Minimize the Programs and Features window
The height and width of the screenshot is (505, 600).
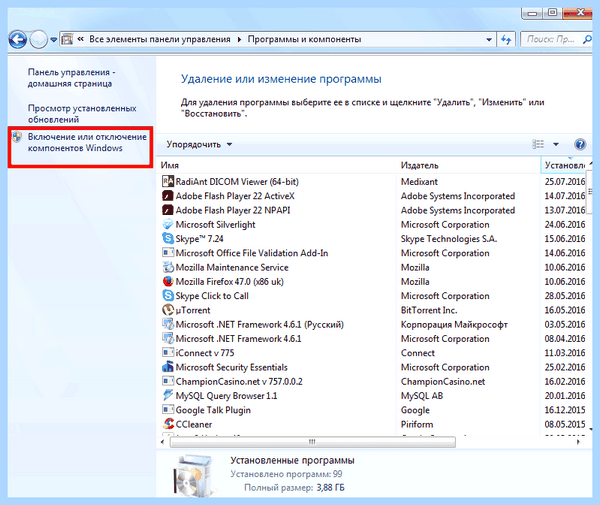click(532, 13)
